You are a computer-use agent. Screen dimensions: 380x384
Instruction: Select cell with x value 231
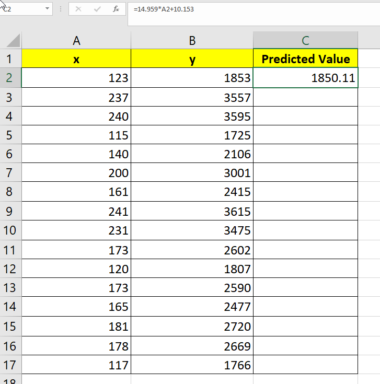pyautogui.click(x=76, y=230)
